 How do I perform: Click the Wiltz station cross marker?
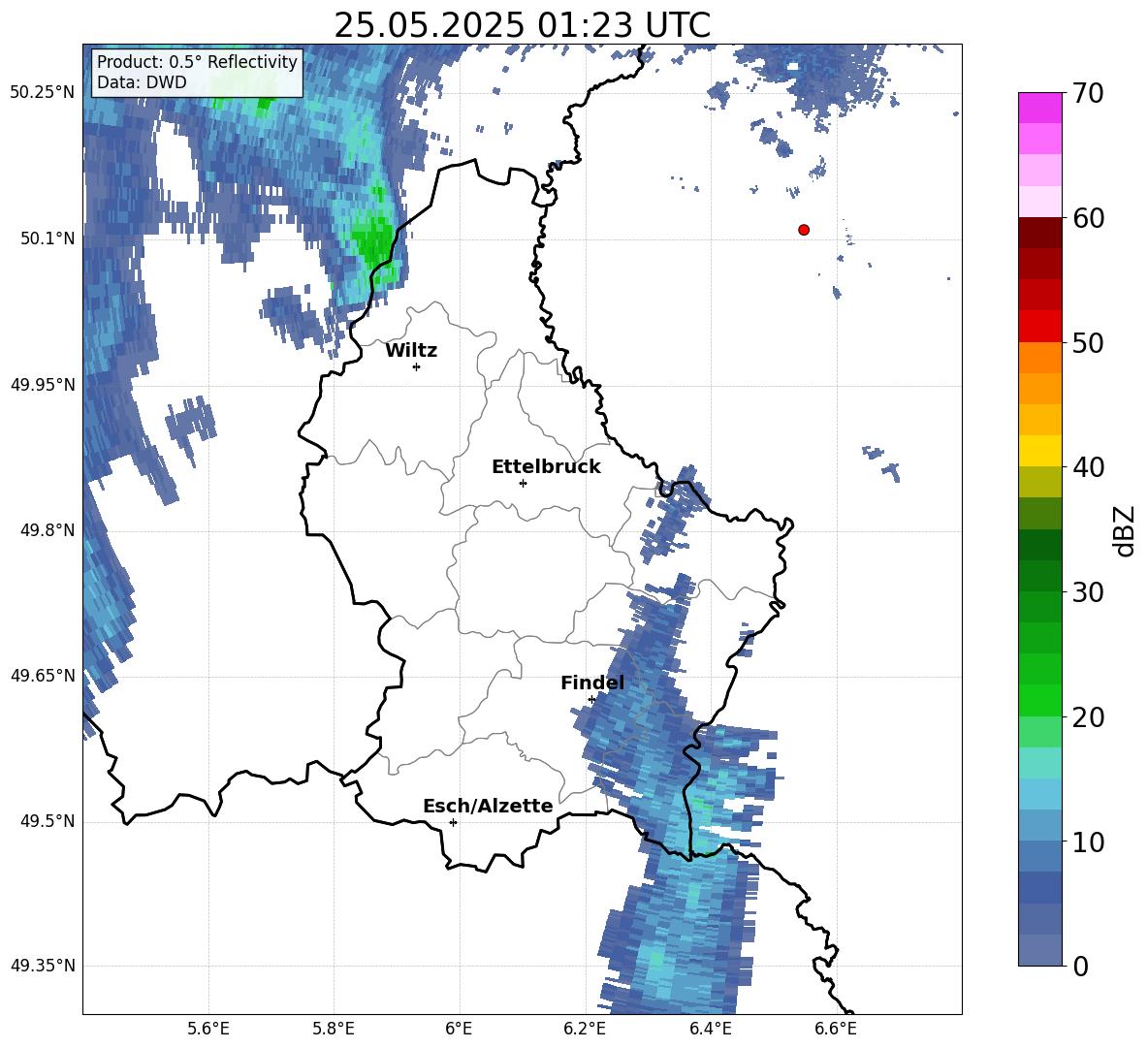417,366
